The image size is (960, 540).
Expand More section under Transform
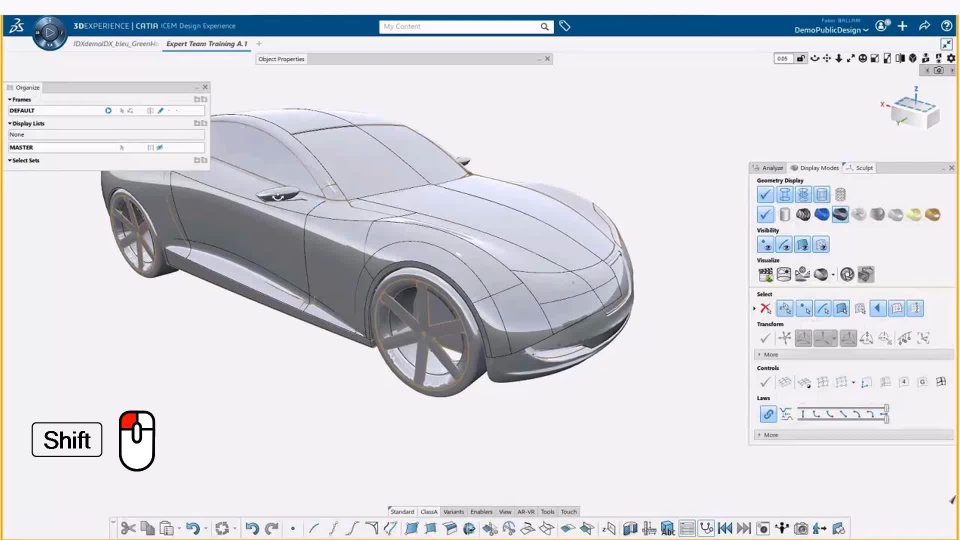[x=770, y=355]
